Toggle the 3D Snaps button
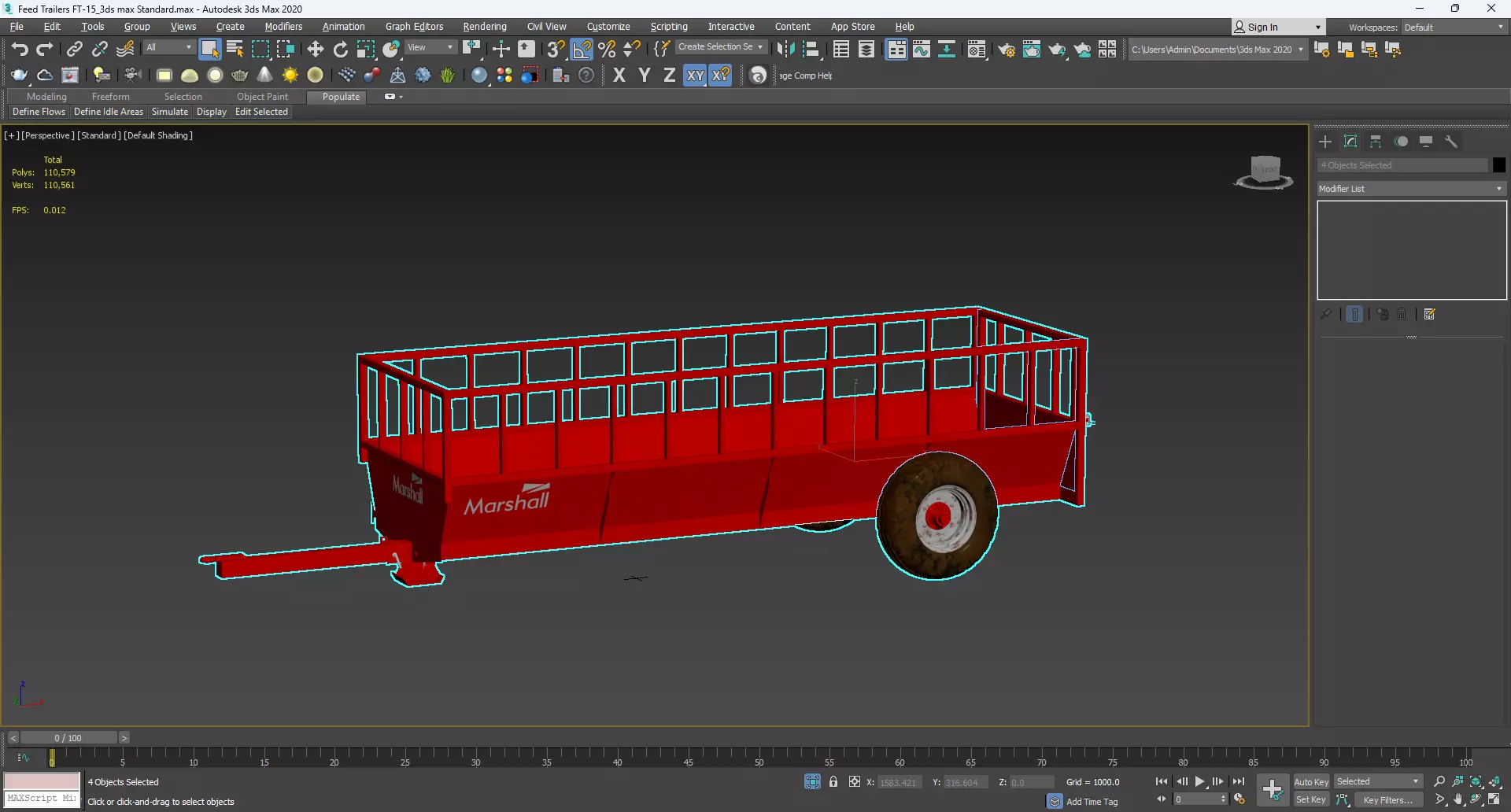 [x=556, y=50]
